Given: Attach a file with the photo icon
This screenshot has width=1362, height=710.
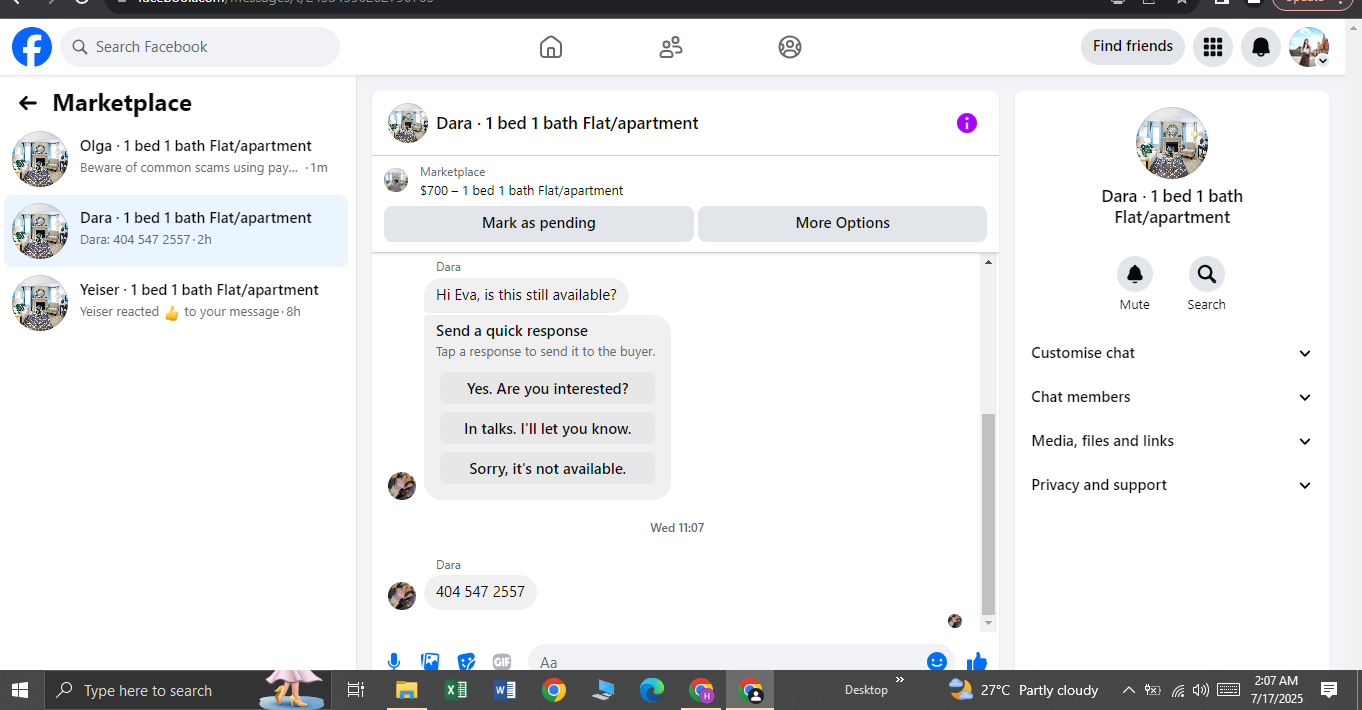Looking at the screenshot, I should tap(430, 662).
